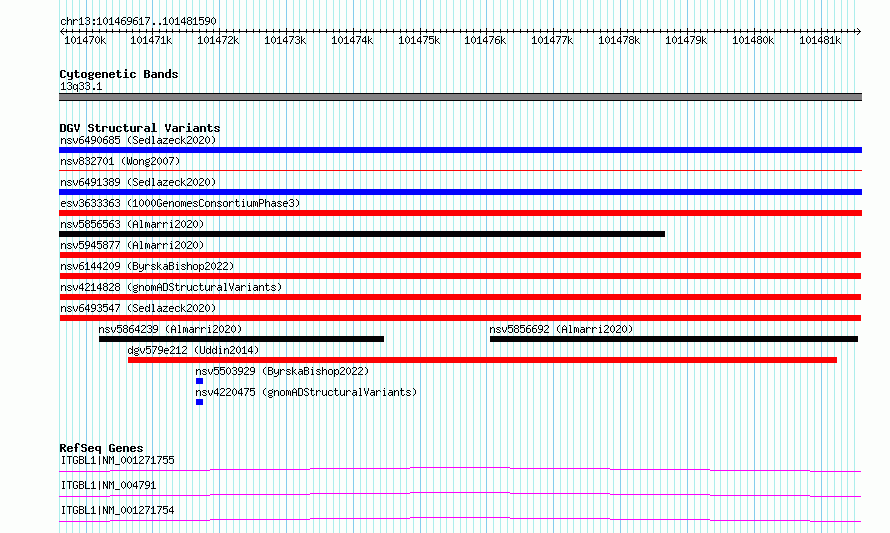Select the ITGBL1|NM_004791 gene line
890x533 pixels.
point(460,494)
